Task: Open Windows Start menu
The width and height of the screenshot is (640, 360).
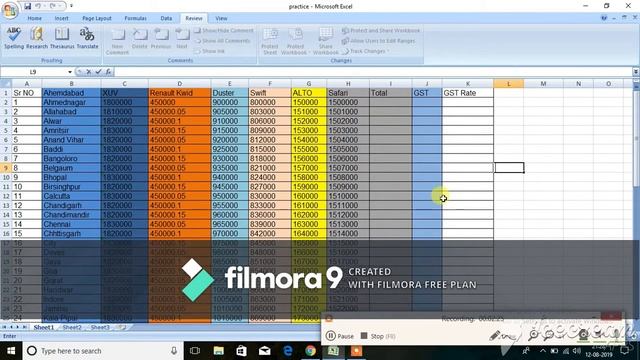Action: pos(11,351)
